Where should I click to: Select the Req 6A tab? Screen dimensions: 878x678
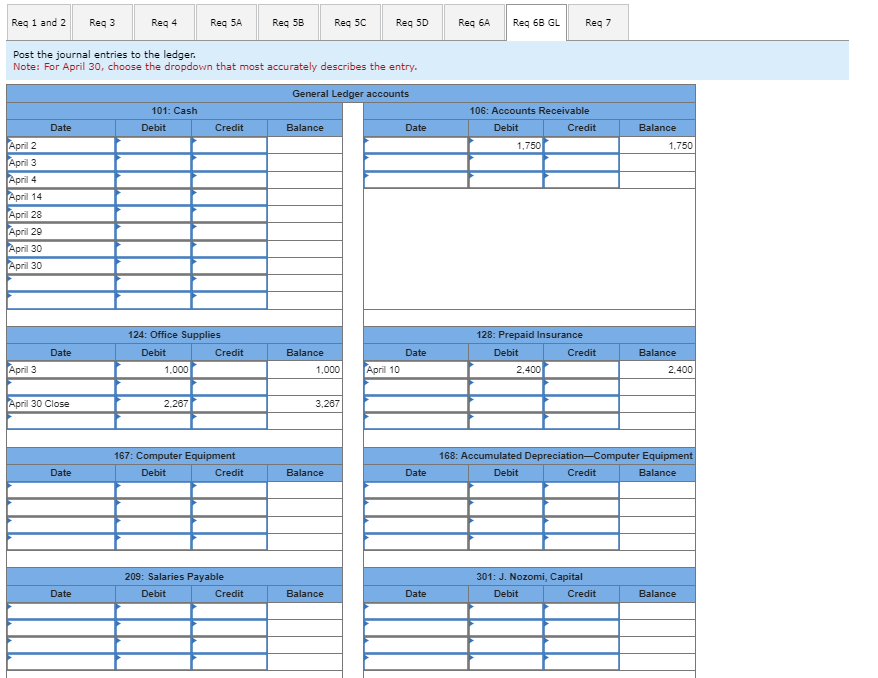[474, 21]
